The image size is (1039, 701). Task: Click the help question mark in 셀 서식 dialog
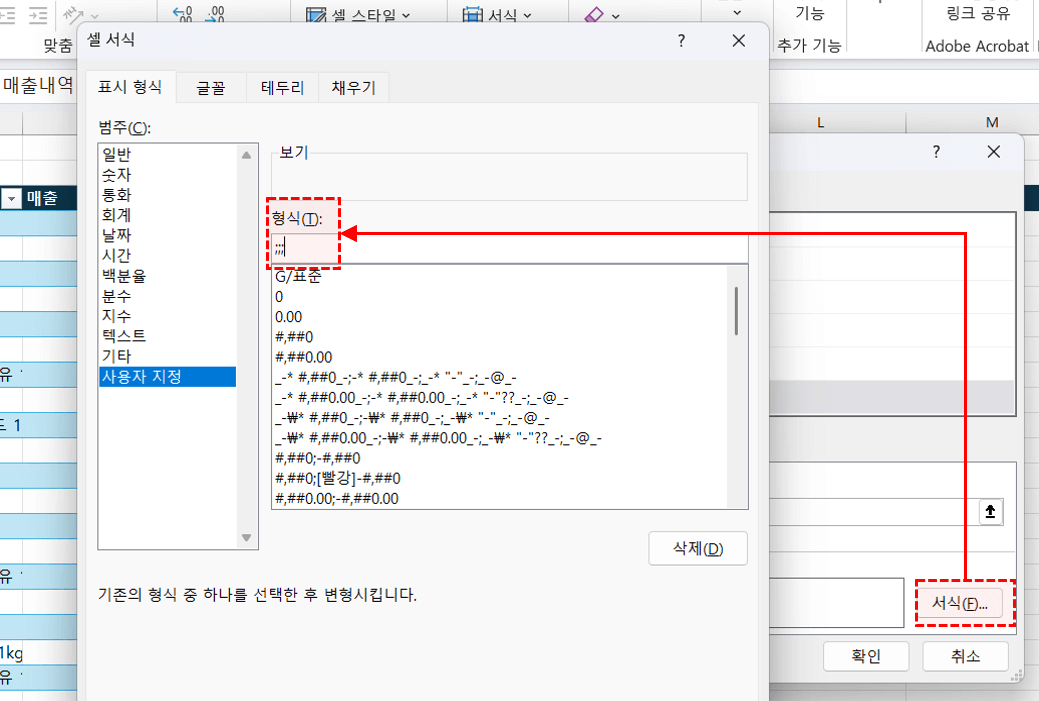pos(681,41)
